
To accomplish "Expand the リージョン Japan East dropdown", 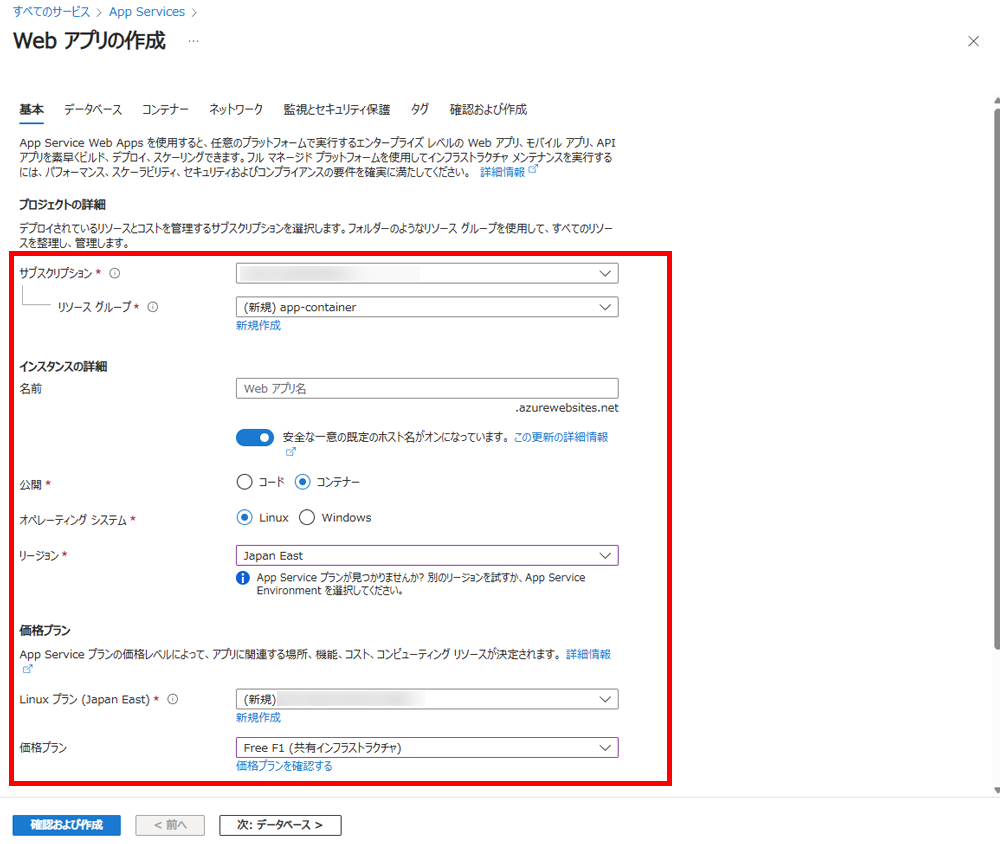I will 427,556.
